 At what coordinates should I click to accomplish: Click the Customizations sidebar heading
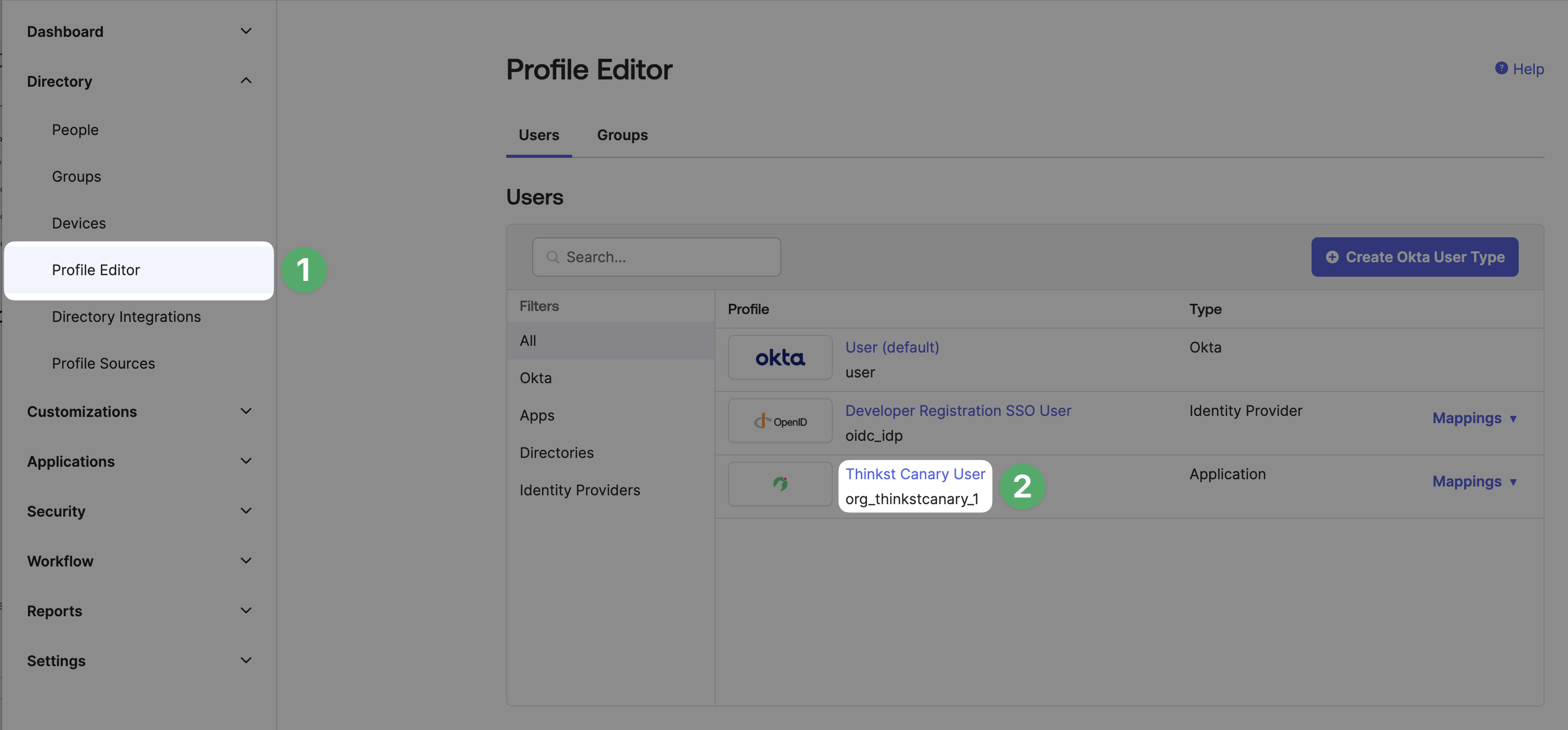82,412
